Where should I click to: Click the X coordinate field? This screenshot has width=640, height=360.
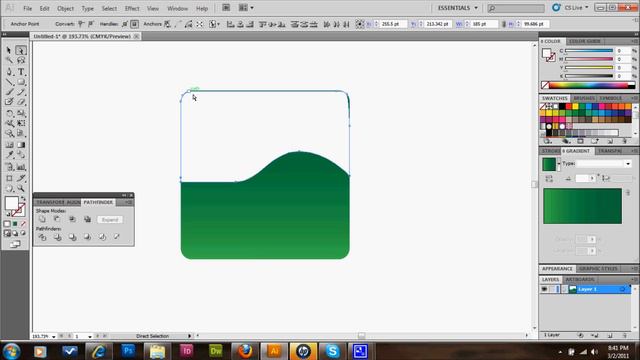393,24
